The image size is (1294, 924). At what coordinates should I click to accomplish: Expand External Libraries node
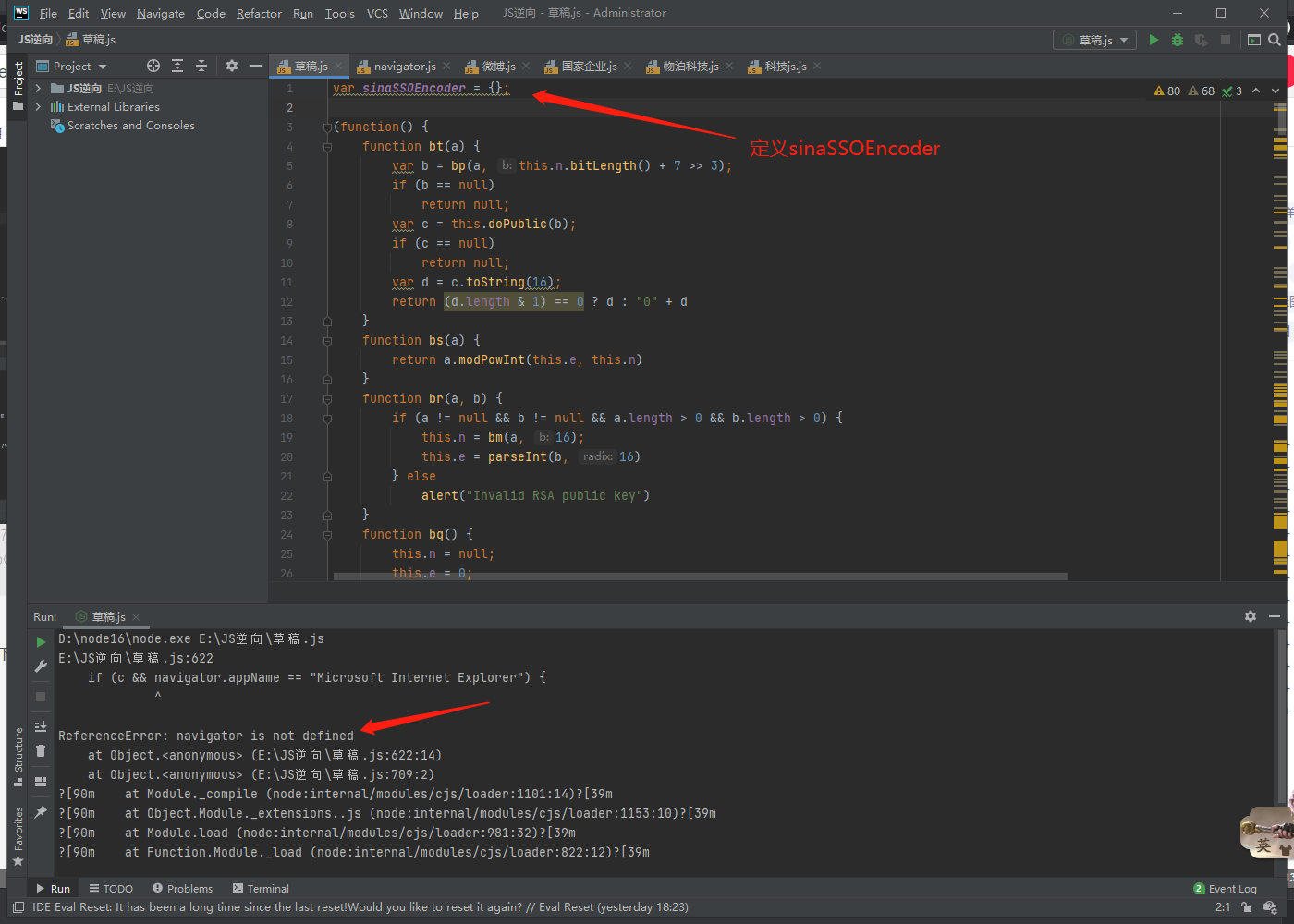pyautogui.click(x=39, y=107)
